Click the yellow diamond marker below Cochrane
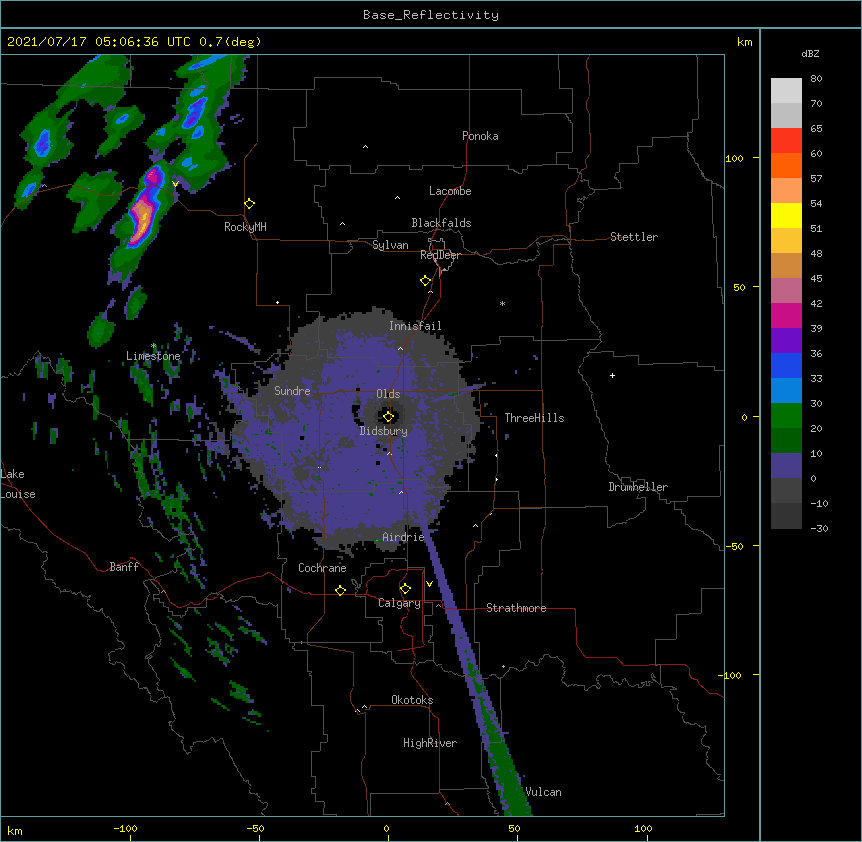 pos(340,590)
